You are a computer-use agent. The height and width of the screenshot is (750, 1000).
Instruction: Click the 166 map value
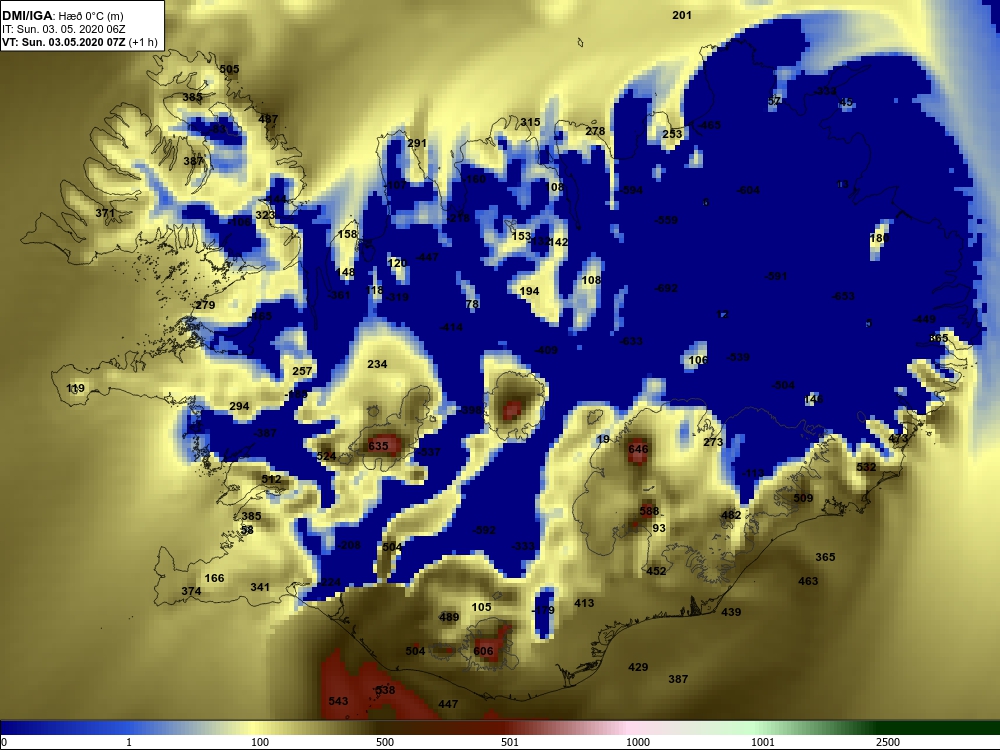(x=214, y=578)
